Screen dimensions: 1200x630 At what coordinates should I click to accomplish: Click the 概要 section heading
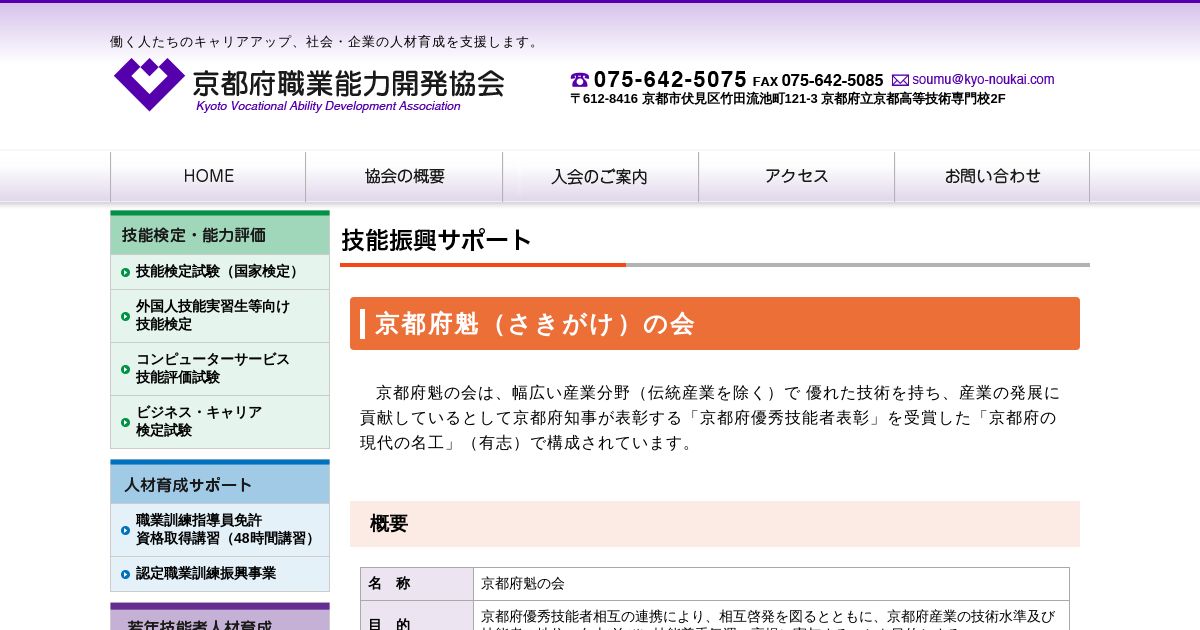pos(715,524)
